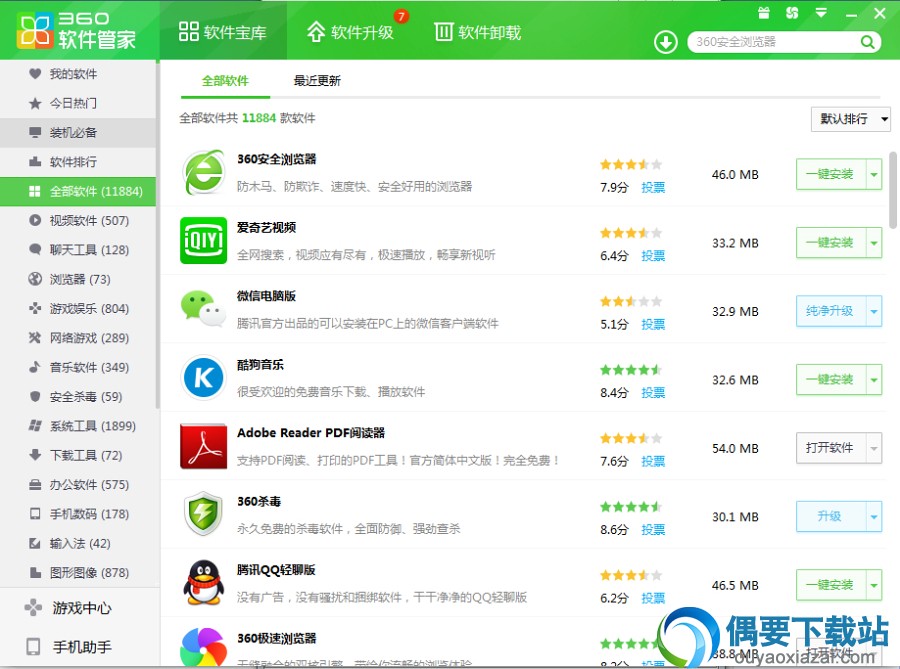Screen dimensions: 900x669
Task: Open 软件排行 in sidebar
Action: pyautogui.click(x=78, y=162)
